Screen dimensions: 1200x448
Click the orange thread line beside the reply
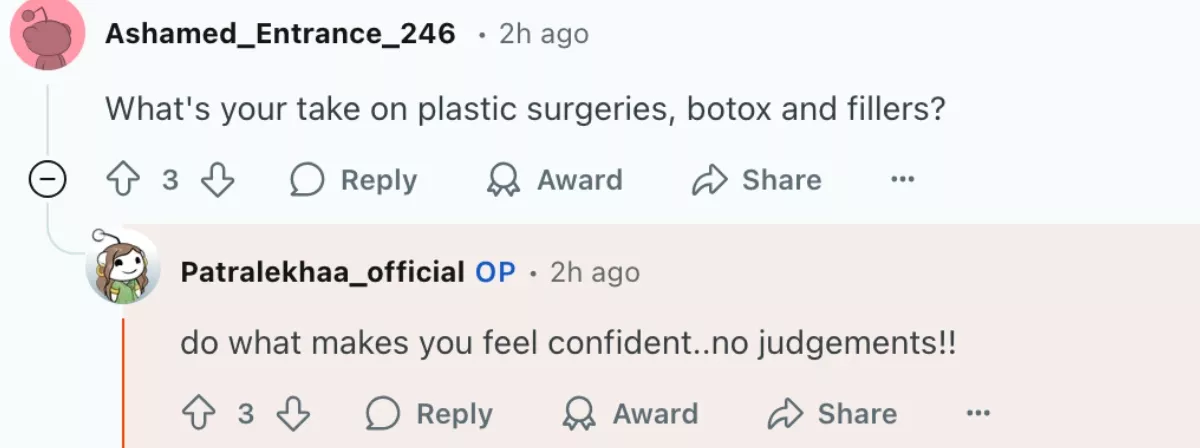click(123, 380)
